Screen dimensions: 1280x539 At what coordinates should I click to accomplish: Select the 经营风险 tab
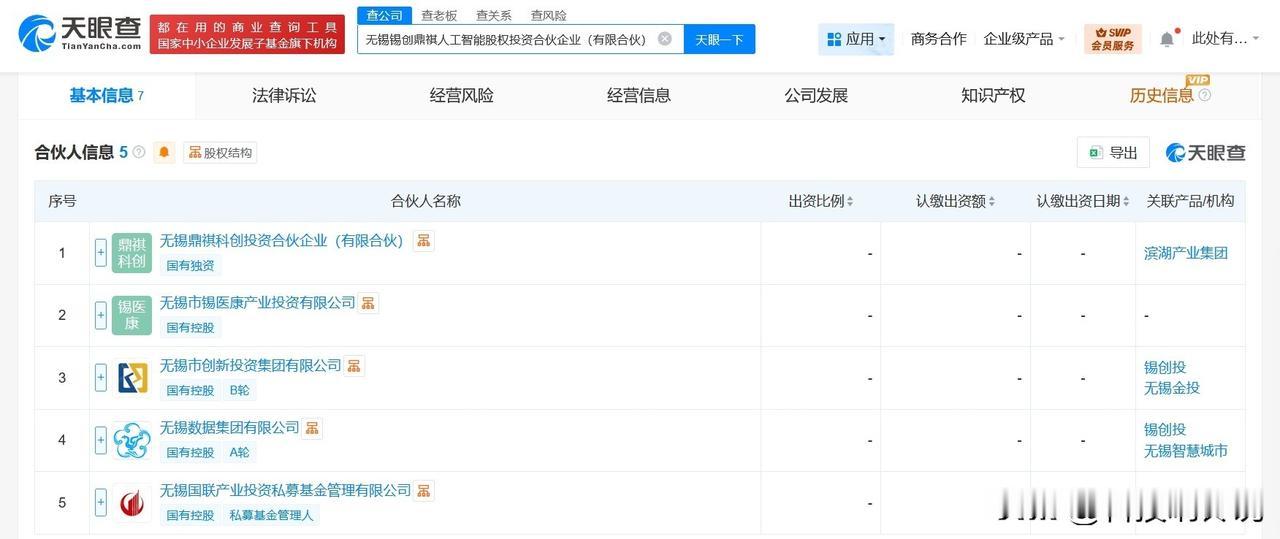(462, 96)
